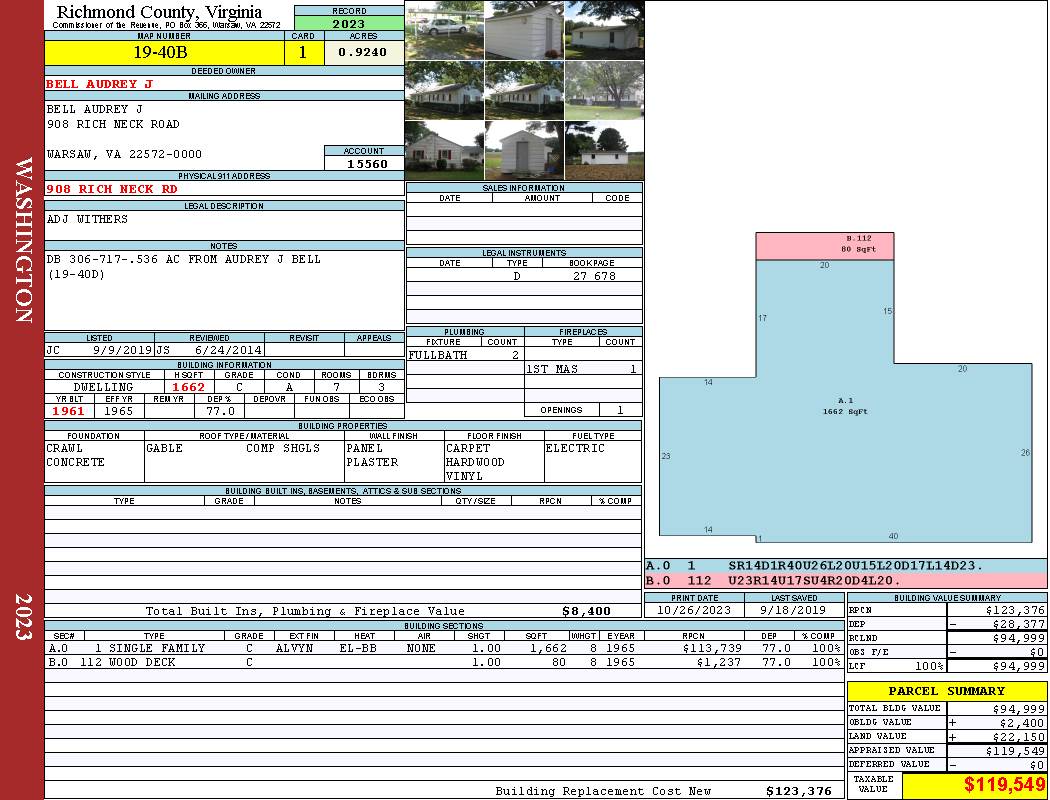Click the yellow PARCEL SUMMARY header
The height and width of the screenshot is (800, 1050).
coord(946,691)
